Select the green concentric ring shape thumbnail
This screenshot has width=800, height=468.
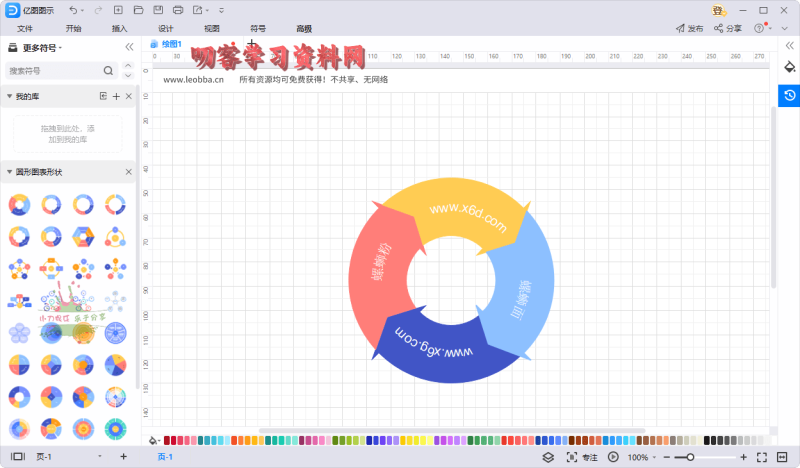pyautogui.click(x=115, y=429)
